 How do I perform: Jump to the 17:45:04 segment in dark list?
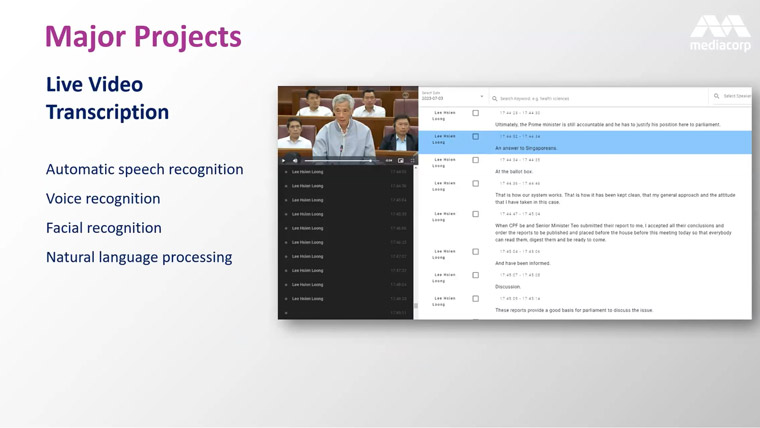coord(346,200)
